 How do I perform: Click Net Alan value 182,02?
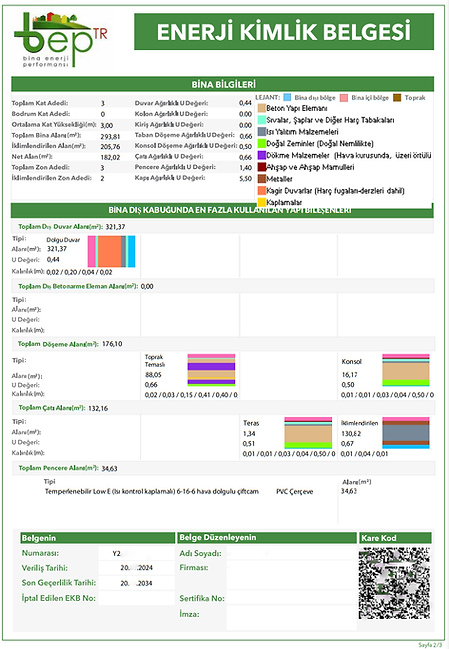pos(110,157)
